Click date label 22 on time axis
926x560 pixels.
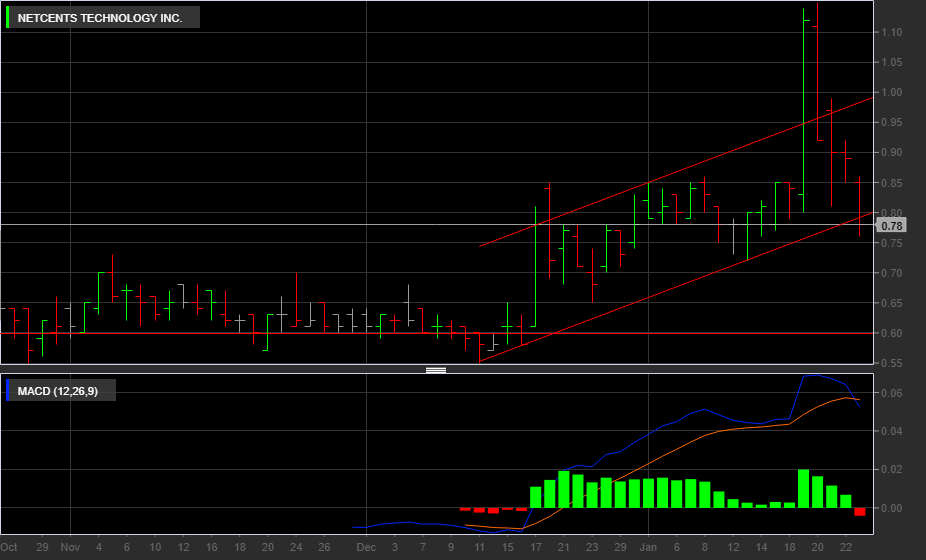(x=846, y=548)
